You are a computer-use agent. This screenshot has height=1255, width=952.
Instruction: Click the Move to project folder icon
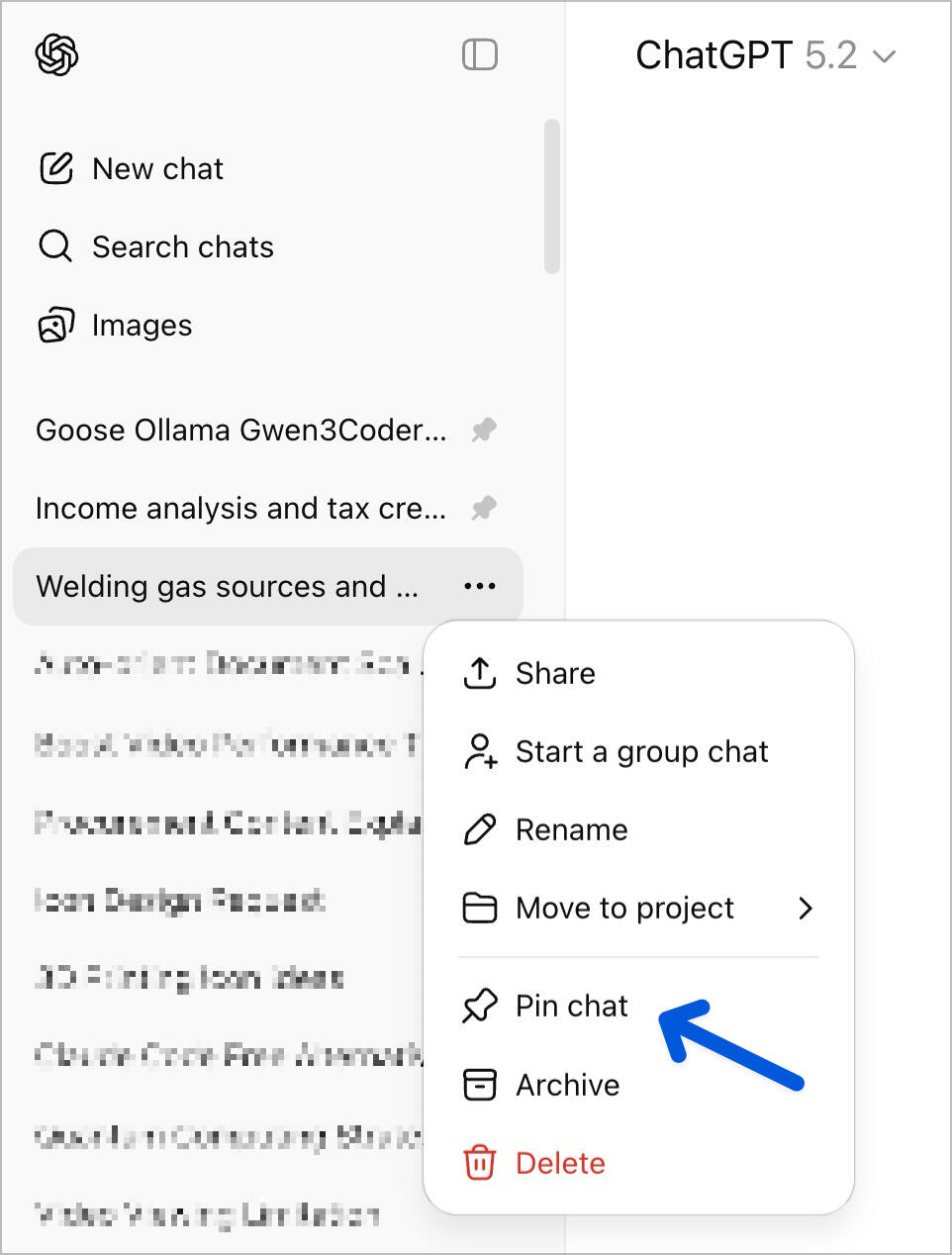coord(480,908)
